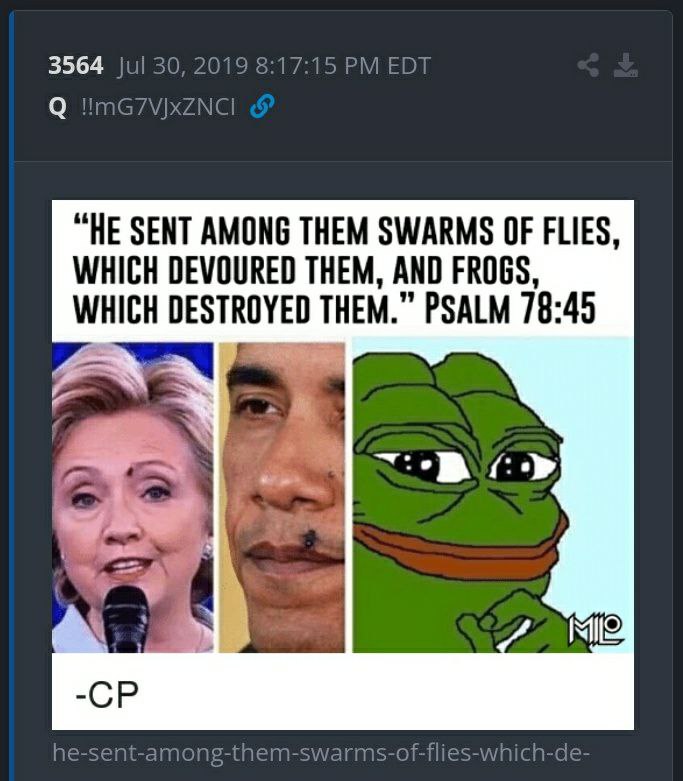The width and height of the screenshot is (683, 781).
Task: Click the tripcode !!mG7VJxZNCI
Action: click(157, 107)
